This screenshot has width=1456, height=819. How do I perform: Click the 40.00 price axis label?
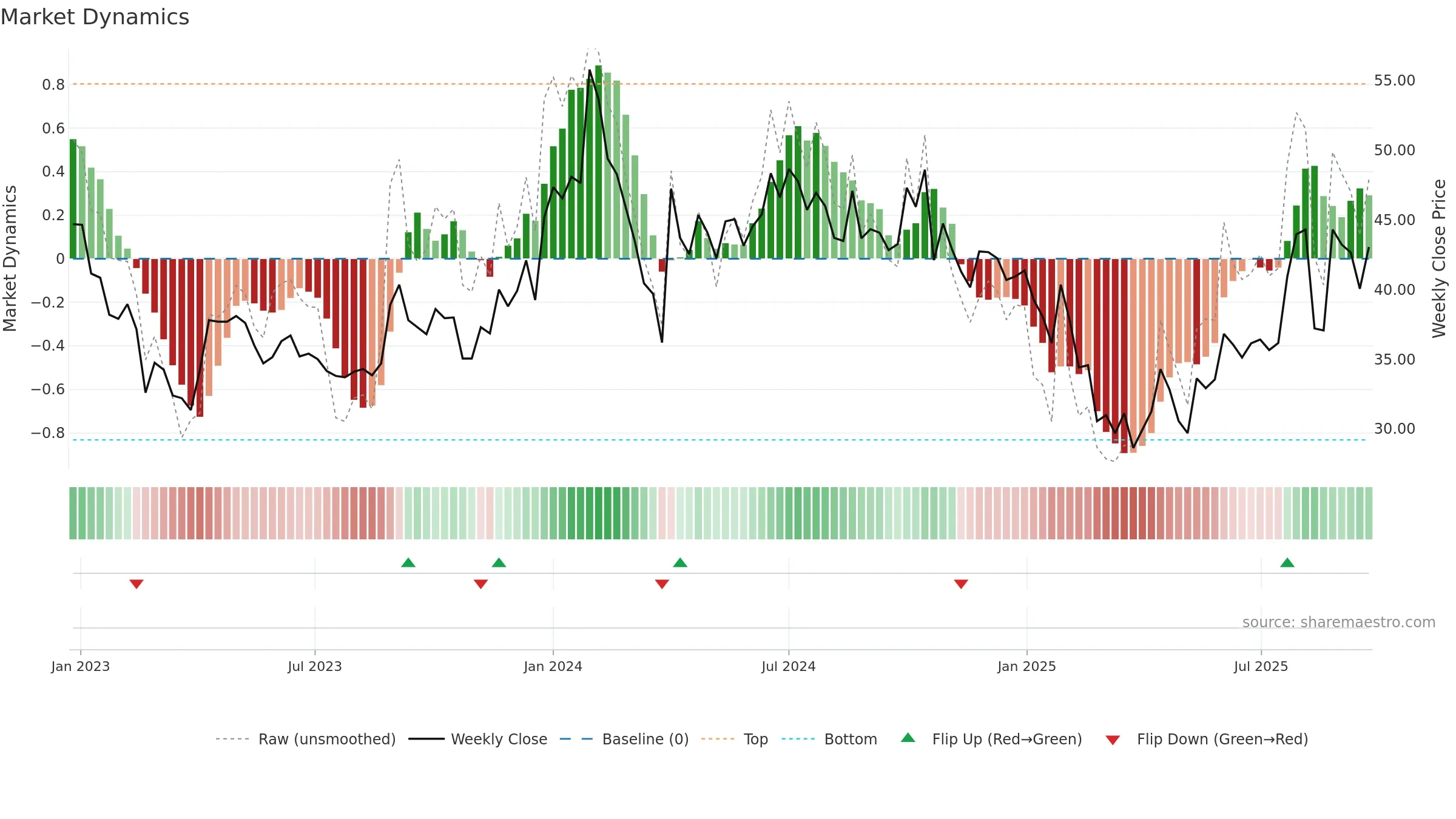1395,289
